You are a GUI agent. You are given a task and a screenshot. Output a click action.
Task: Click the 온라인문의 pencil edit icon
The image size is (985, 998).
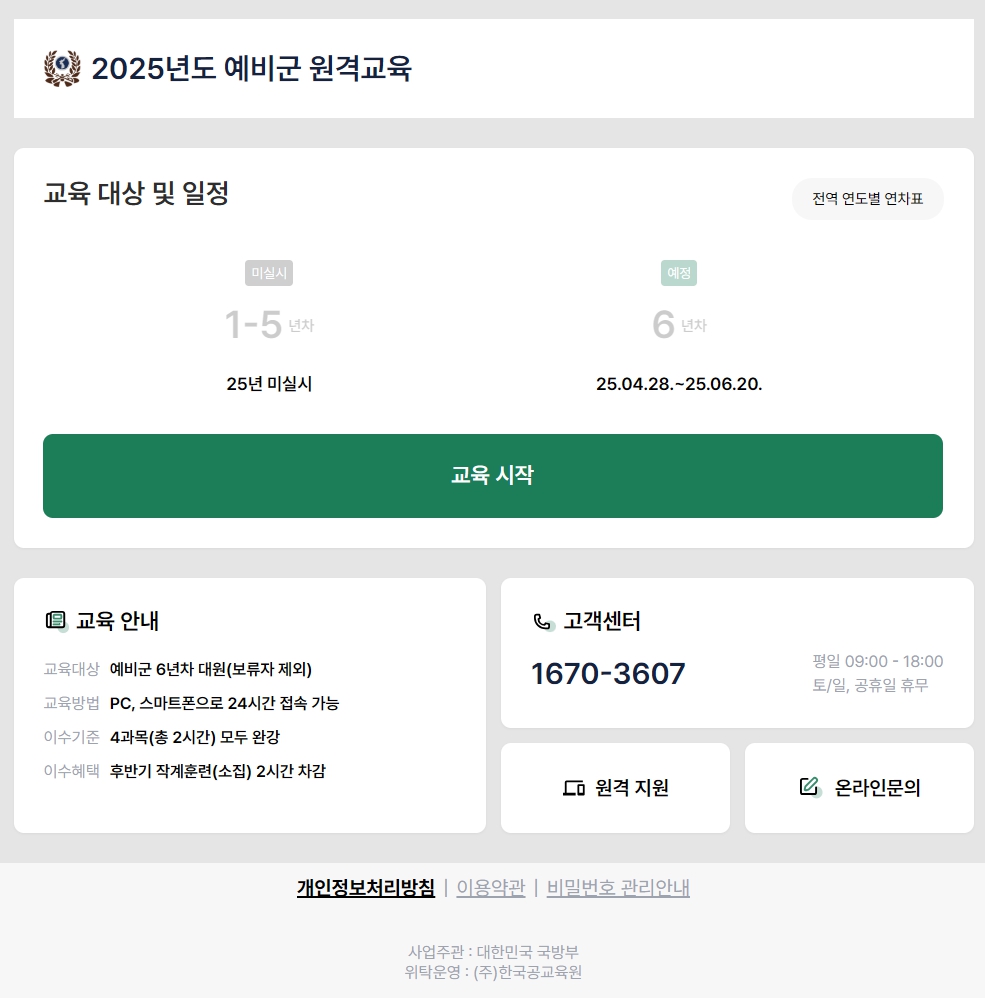coord(809,787)
